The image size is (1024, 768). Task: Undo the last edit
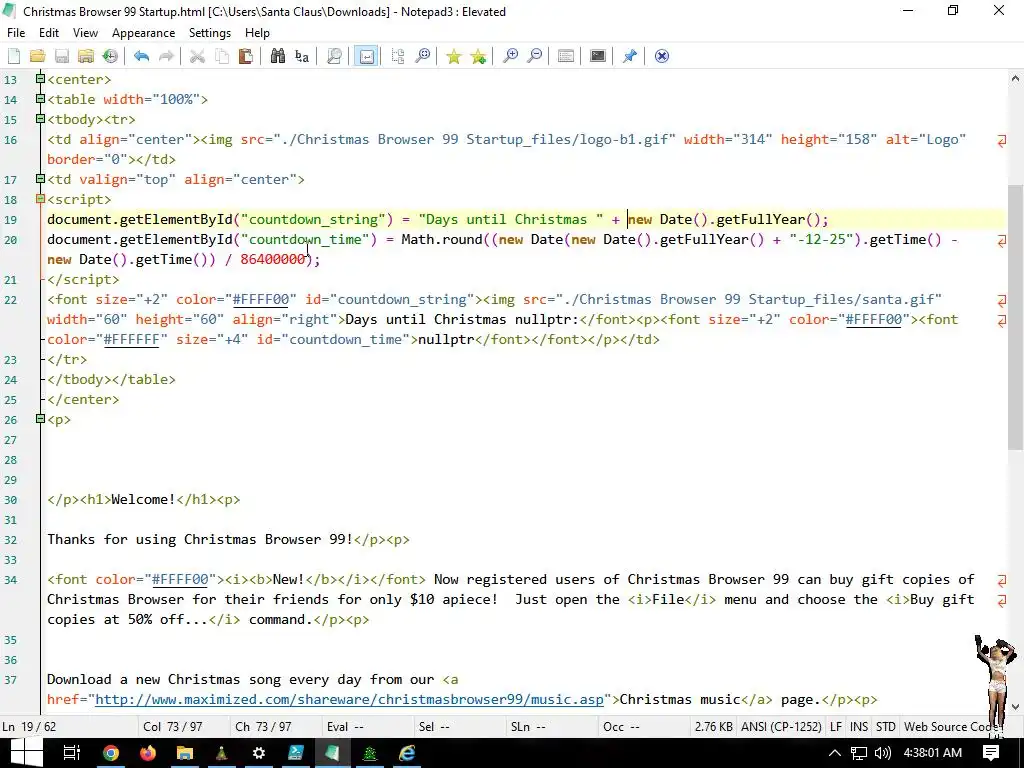click(141, 56)
